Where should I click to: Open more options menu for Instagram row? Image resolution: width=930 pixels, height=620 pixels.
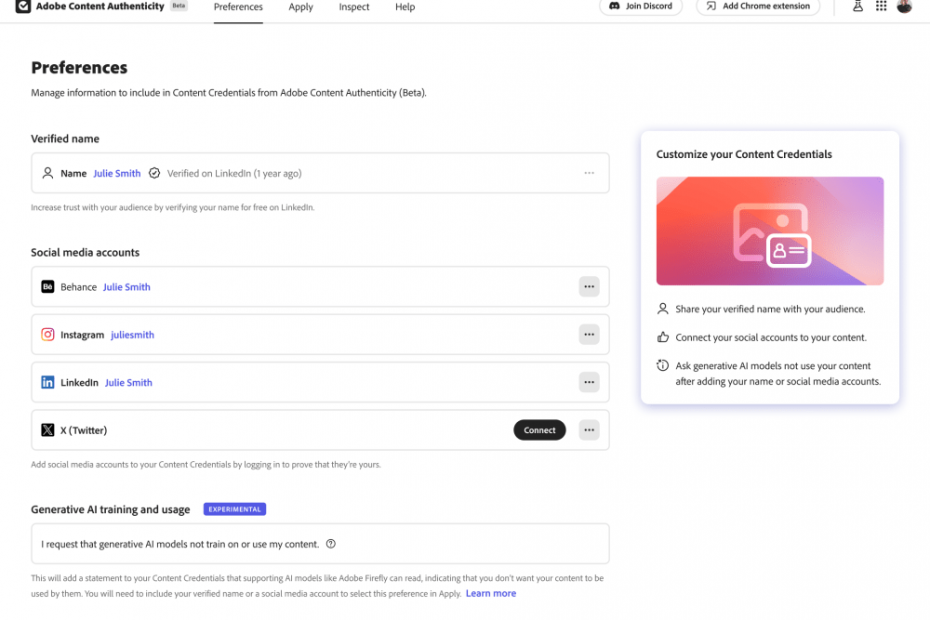coord(589,335)
